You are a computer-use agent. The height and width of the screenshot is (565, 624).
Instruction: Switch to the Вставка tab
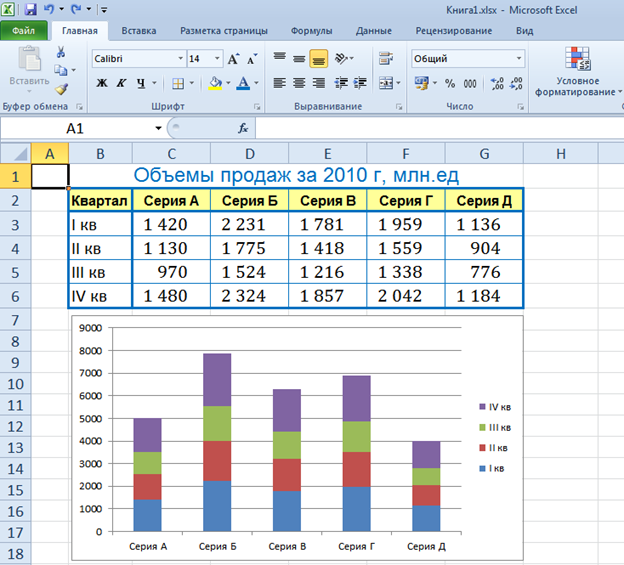point(138,31)
